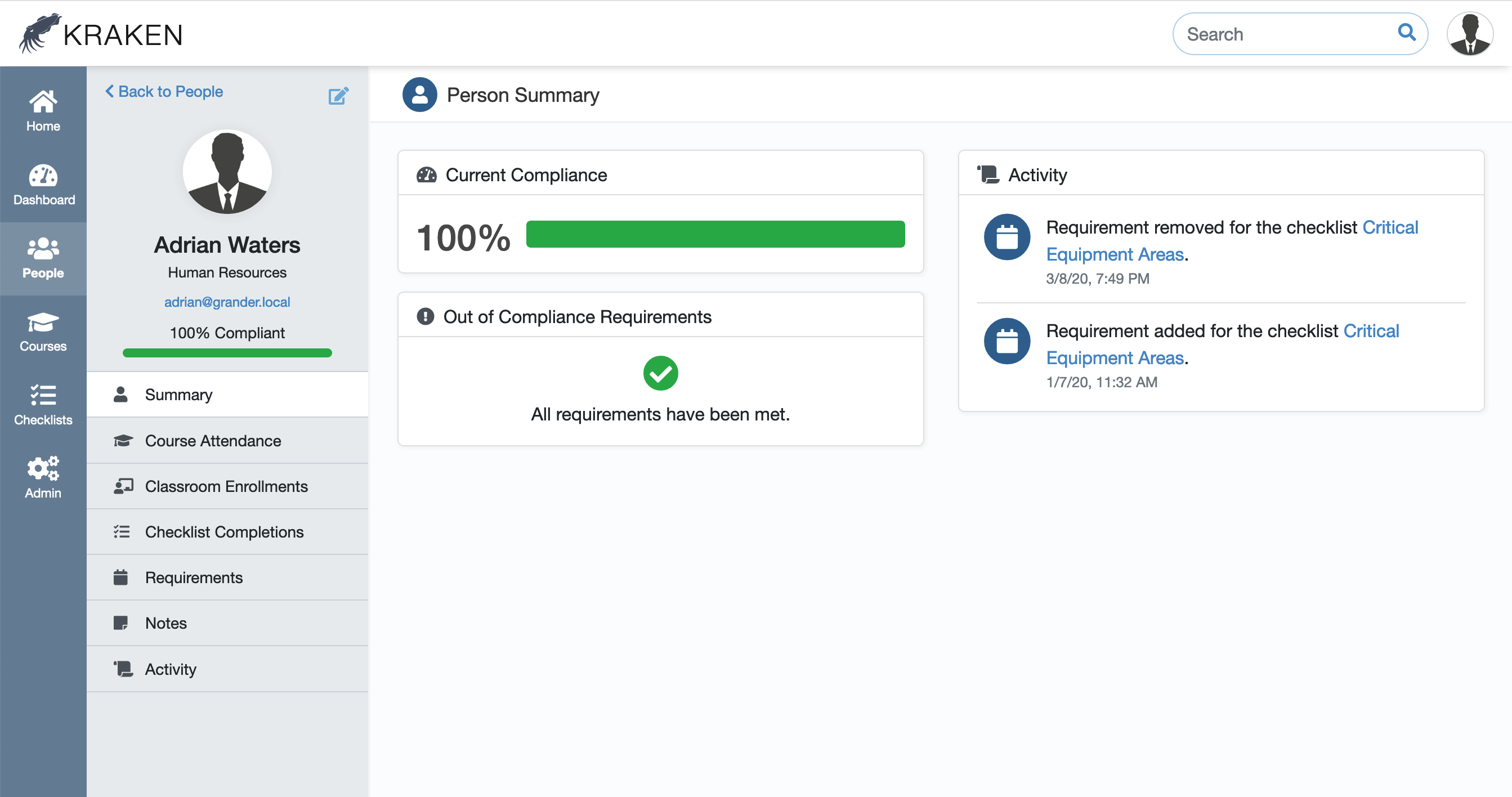Click the edit person pencil icon

(339, 95)
